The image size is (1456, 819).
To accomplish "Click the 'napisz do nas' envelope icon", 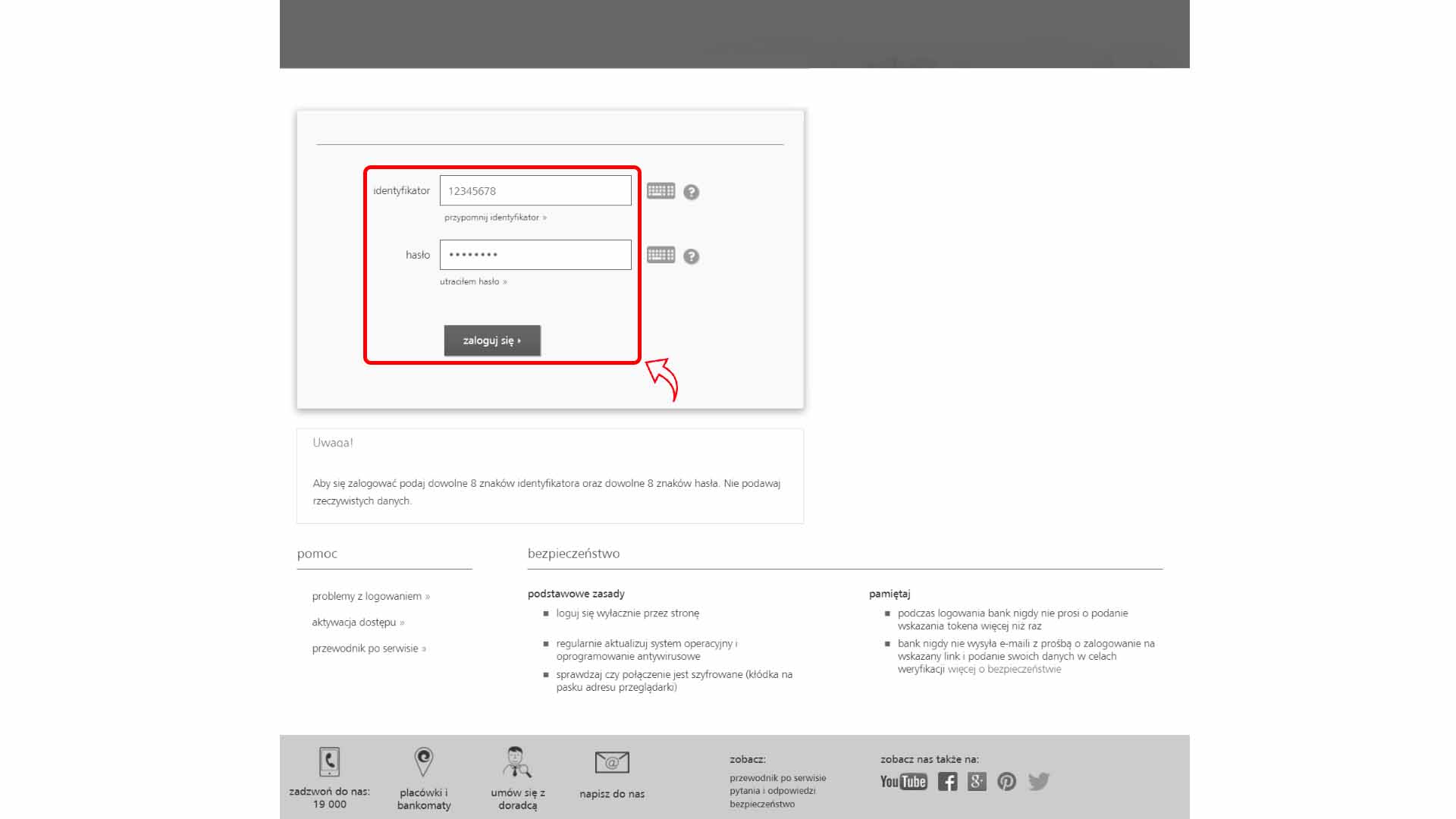I will (x=612, y=762).
